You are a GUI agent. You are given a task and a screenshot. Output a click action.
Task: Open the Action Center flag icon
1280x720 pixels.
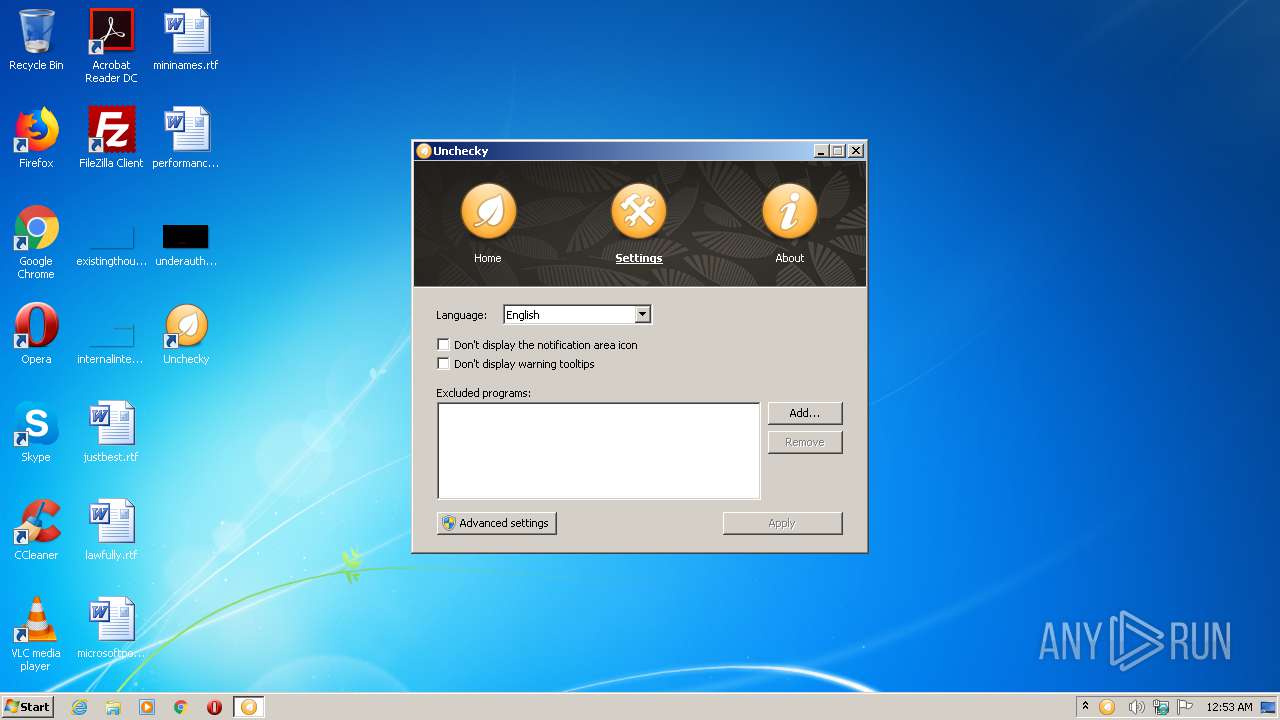point(1186,707)
